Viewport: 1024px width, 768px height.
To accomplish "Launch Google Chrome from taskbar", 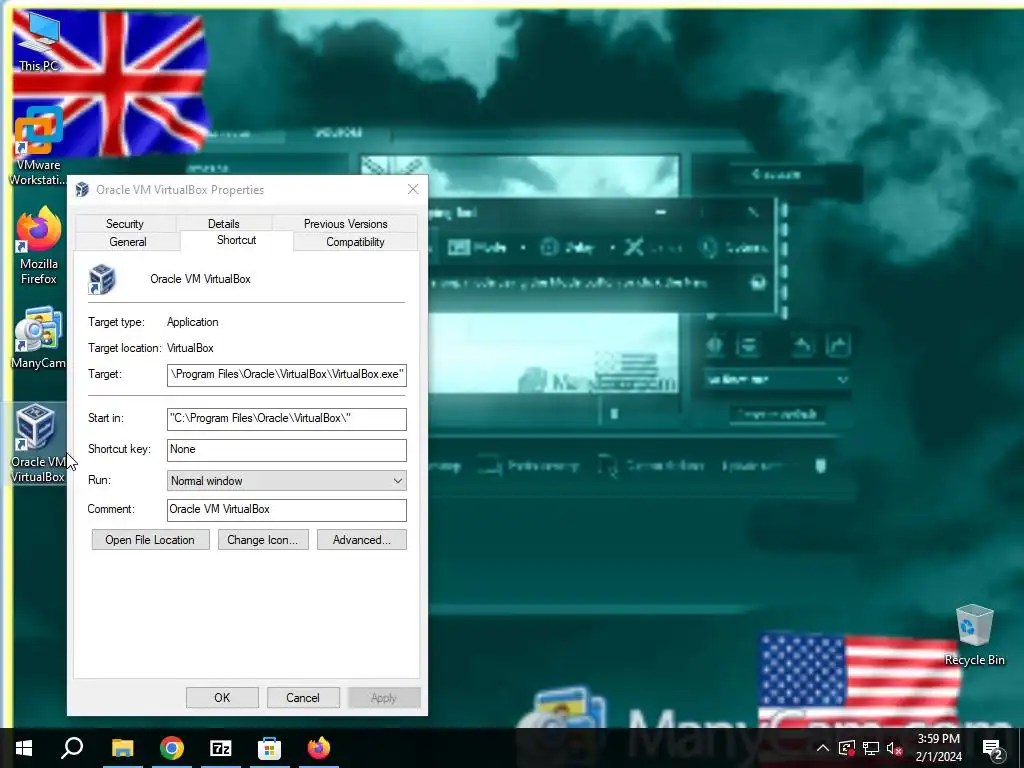I will click(172, 748).
